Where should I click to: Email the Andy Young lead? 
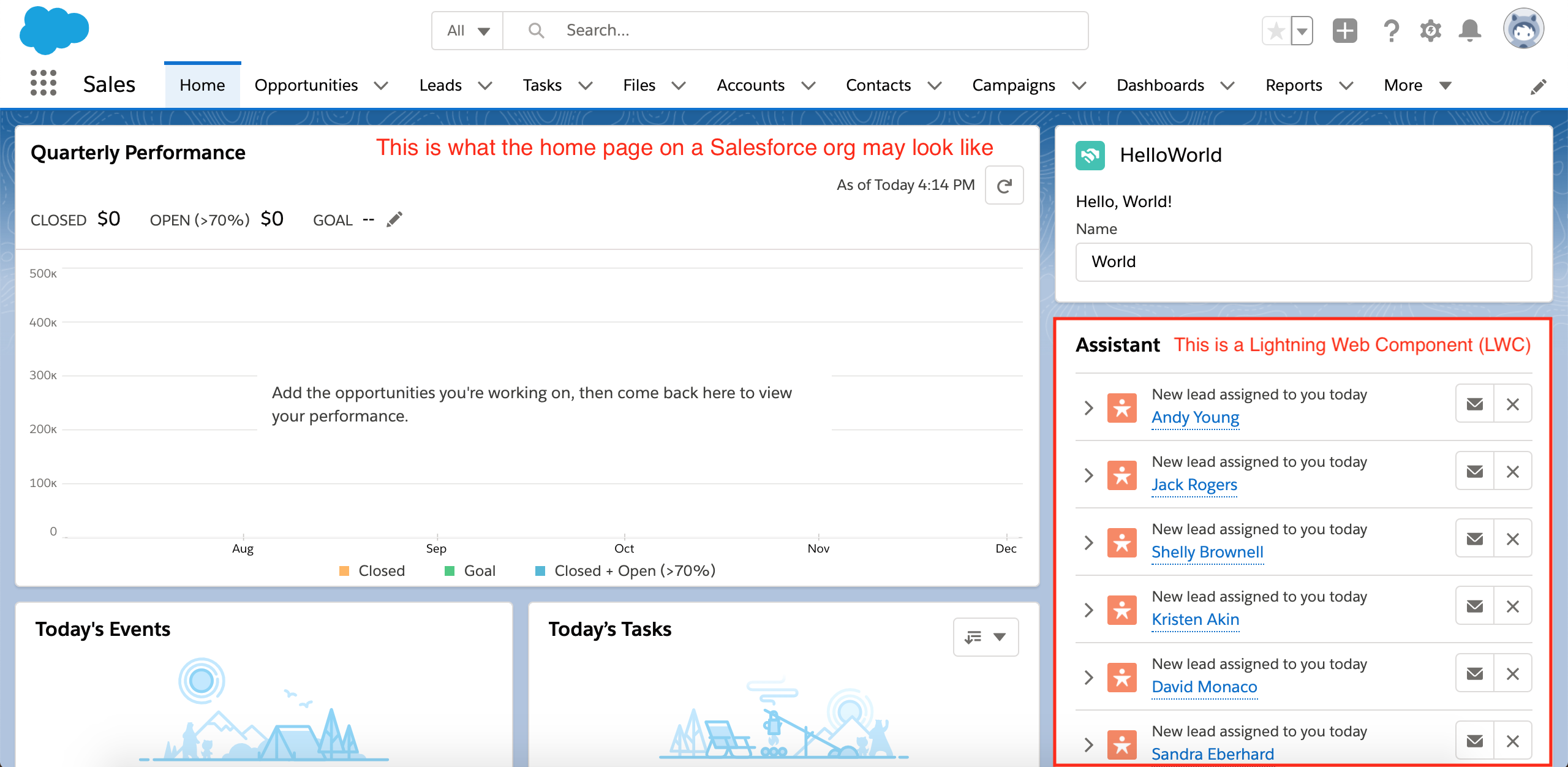coord(1475,404)
